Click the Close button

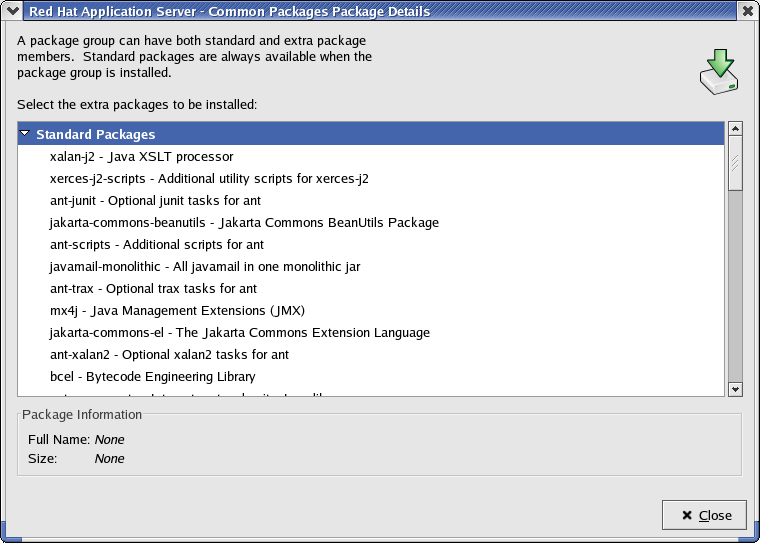pyautogui.click(x=704, y=515)
